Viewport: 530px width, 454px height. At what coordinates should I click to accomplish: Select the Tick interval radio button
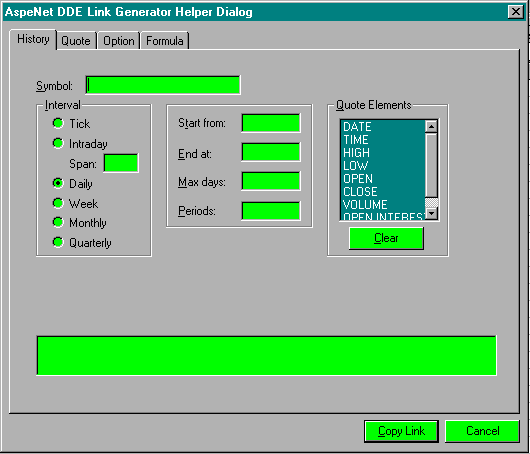pyautogui.click(x=58, y=123)
